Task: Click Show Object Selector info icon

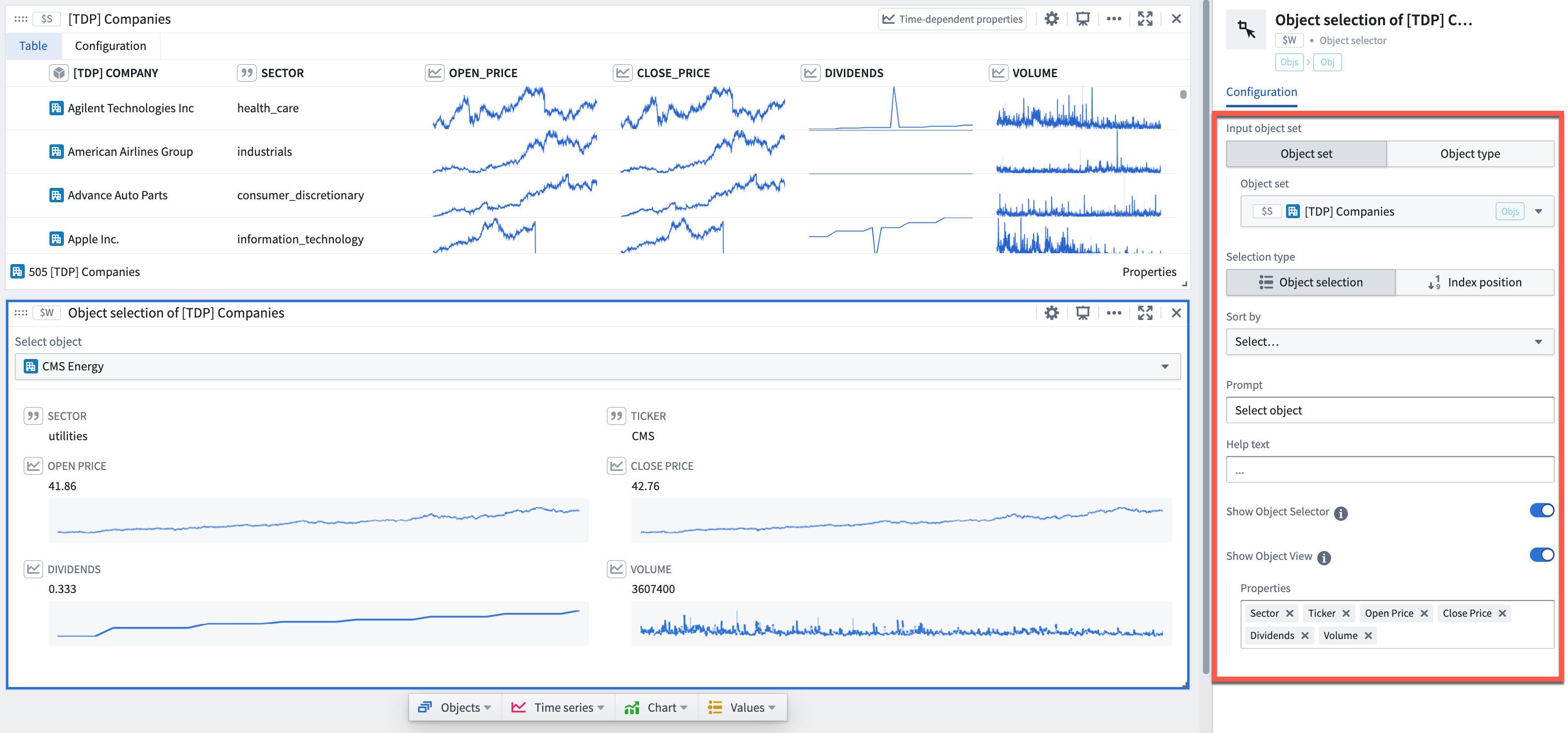Action: coord(1340,513)
